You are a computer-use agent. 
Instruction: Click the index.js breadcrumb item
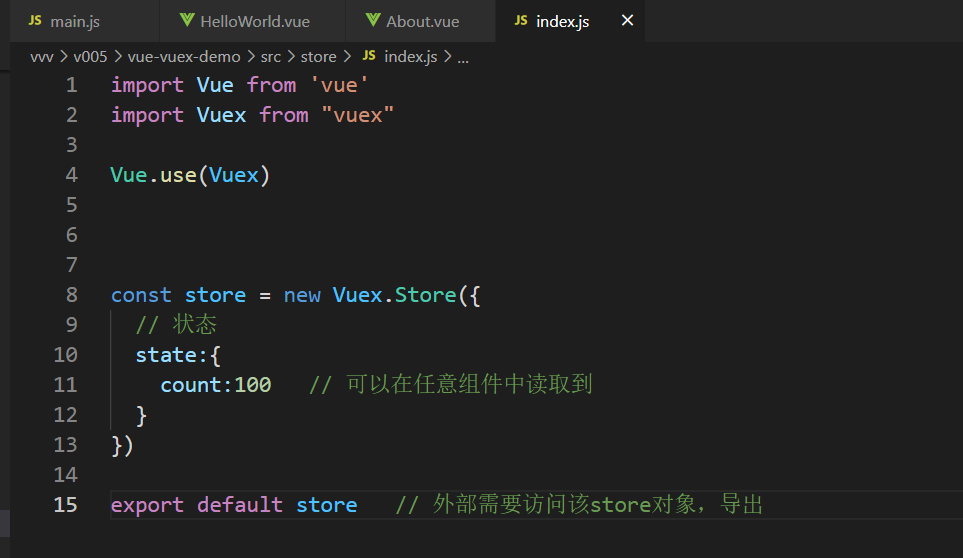tap(411, 56)
